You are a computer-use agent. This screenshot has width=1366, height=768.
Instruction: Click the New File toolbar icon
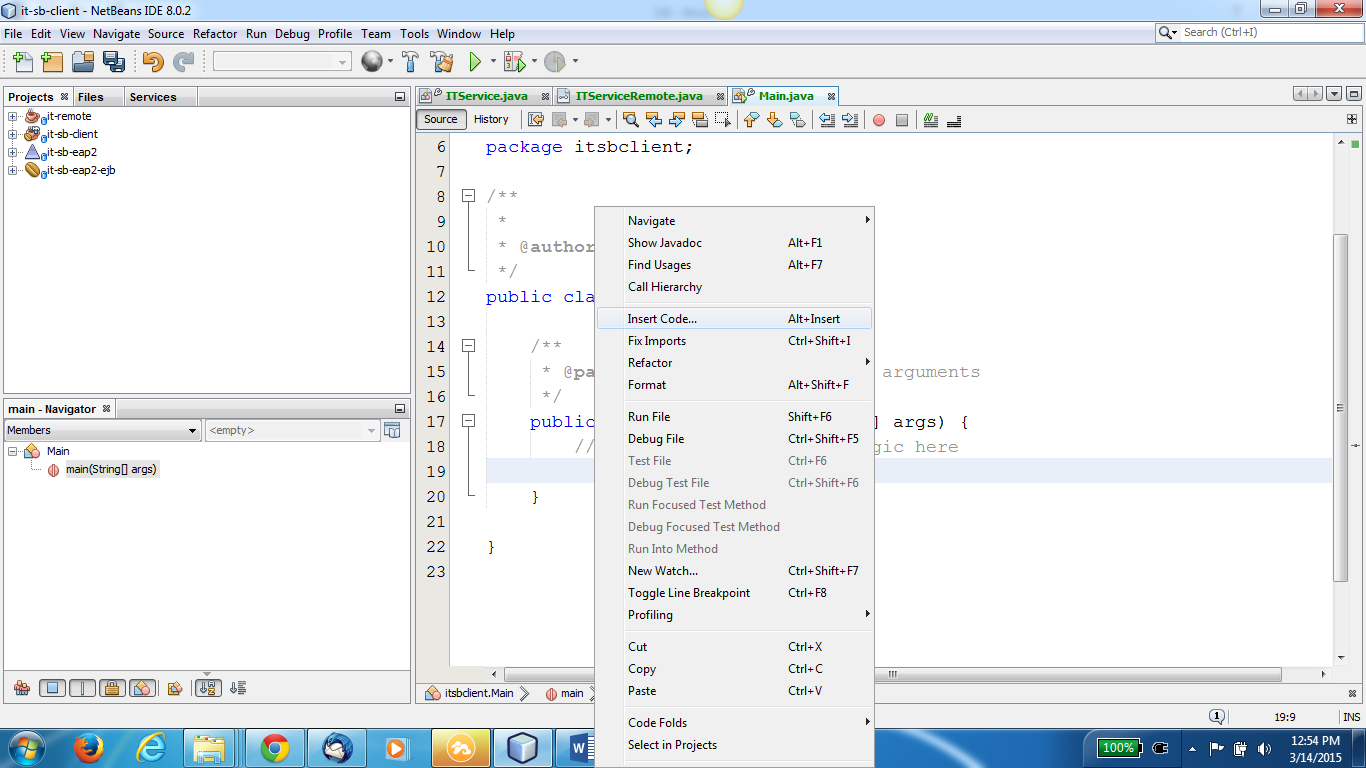click(x=22, y=62)
